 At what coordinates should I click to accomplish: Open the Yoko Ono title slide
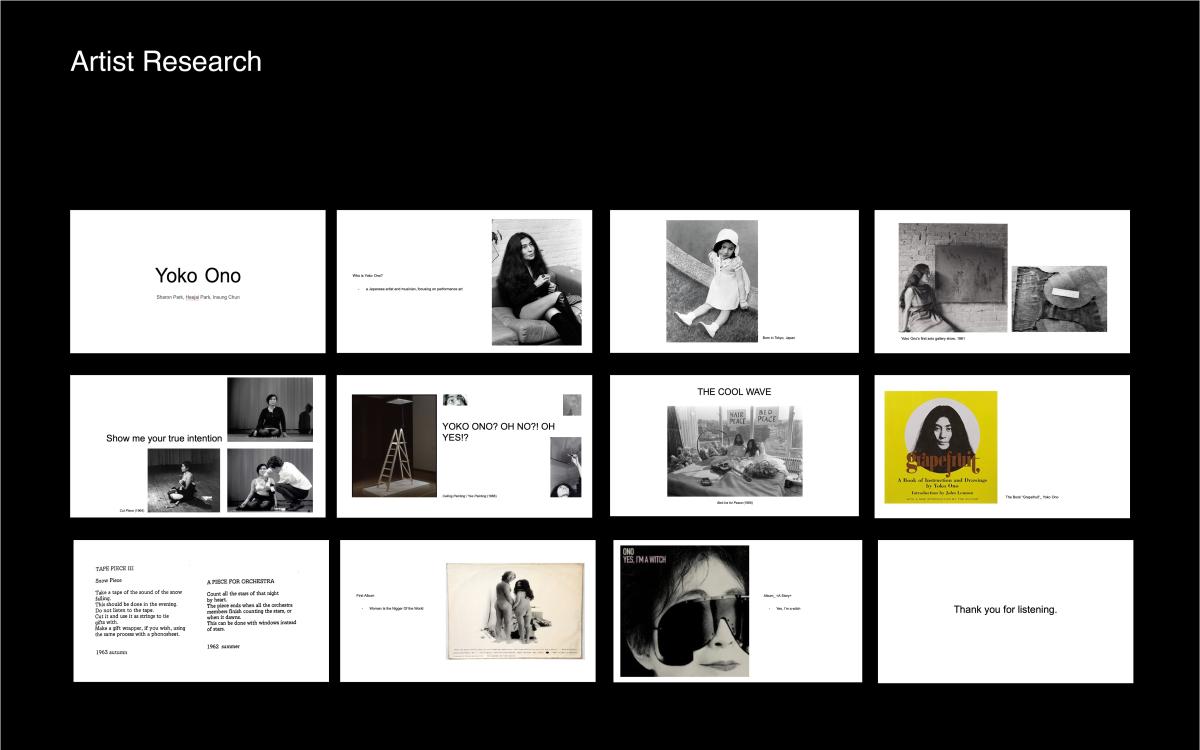(x=197, y=281)
